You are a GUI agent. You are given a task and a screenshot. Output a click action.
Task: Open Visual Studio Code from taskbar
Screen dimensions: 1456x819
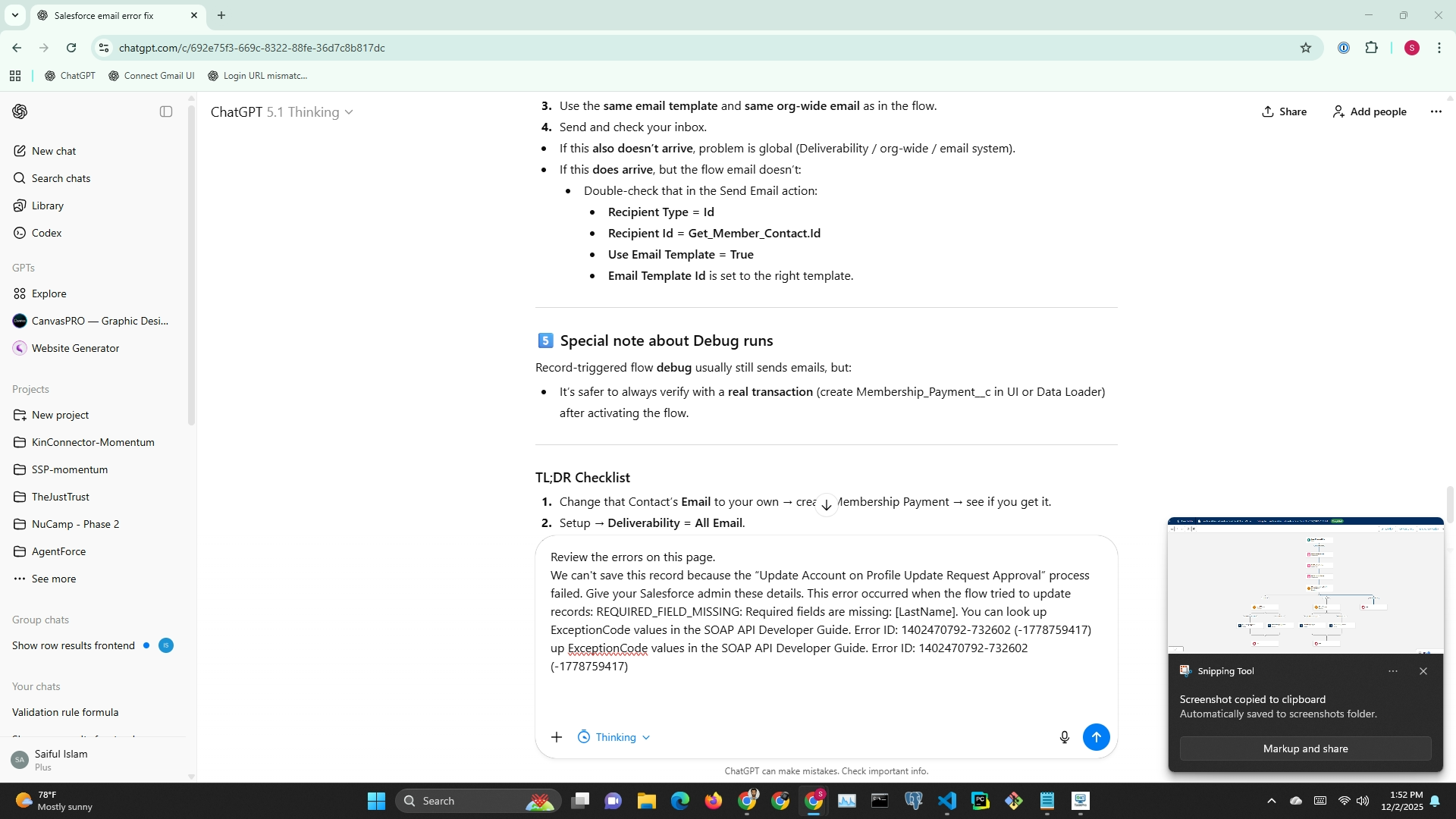pos(946,801)
